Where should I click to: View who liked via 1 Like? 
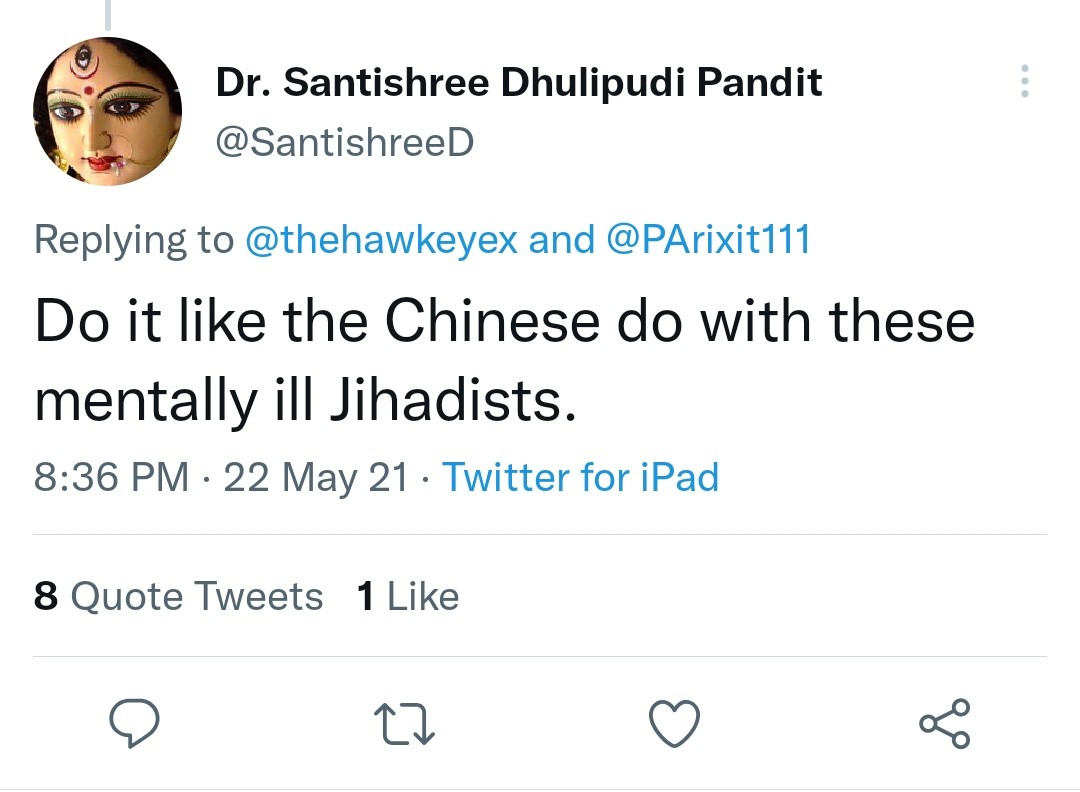[407, 597]
